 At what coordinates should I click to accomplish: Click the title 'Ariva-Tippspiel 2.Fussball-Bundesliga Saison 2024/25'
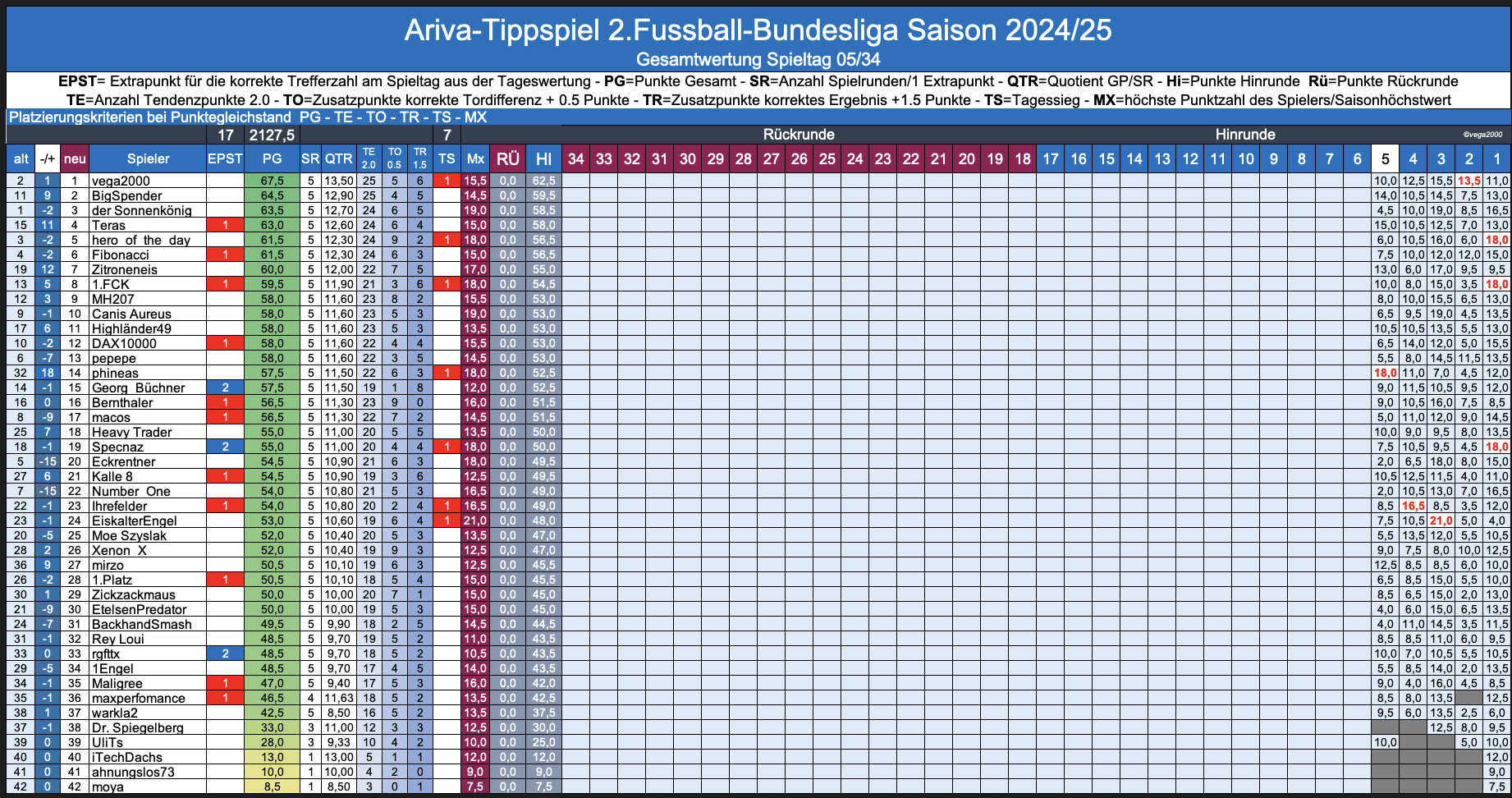tap(758, 30)
